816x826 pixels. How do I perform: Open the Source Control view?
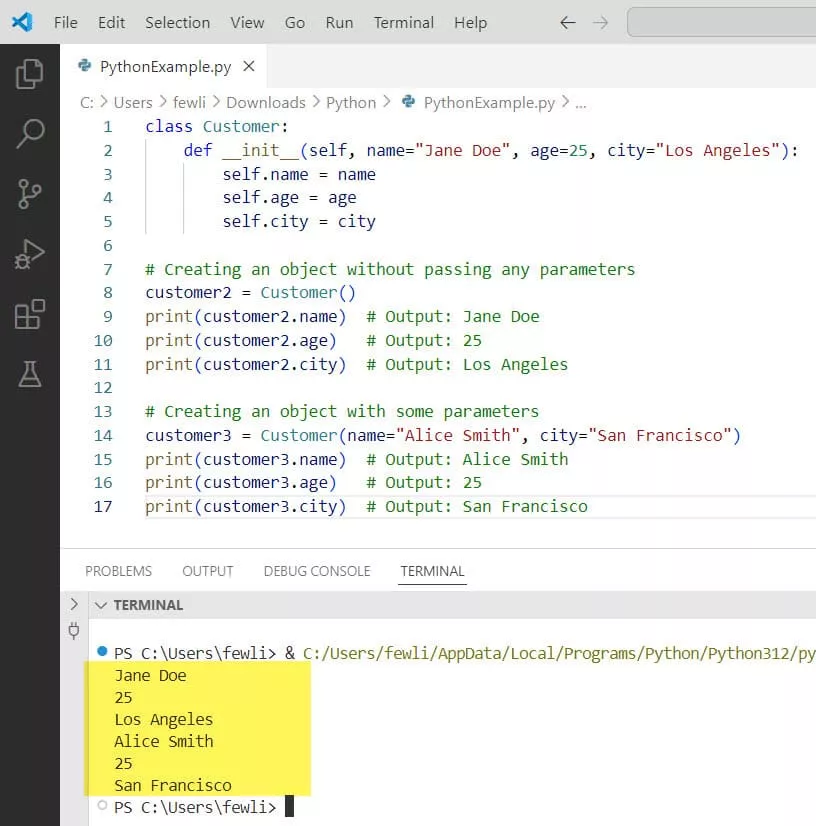pos(30,193)
